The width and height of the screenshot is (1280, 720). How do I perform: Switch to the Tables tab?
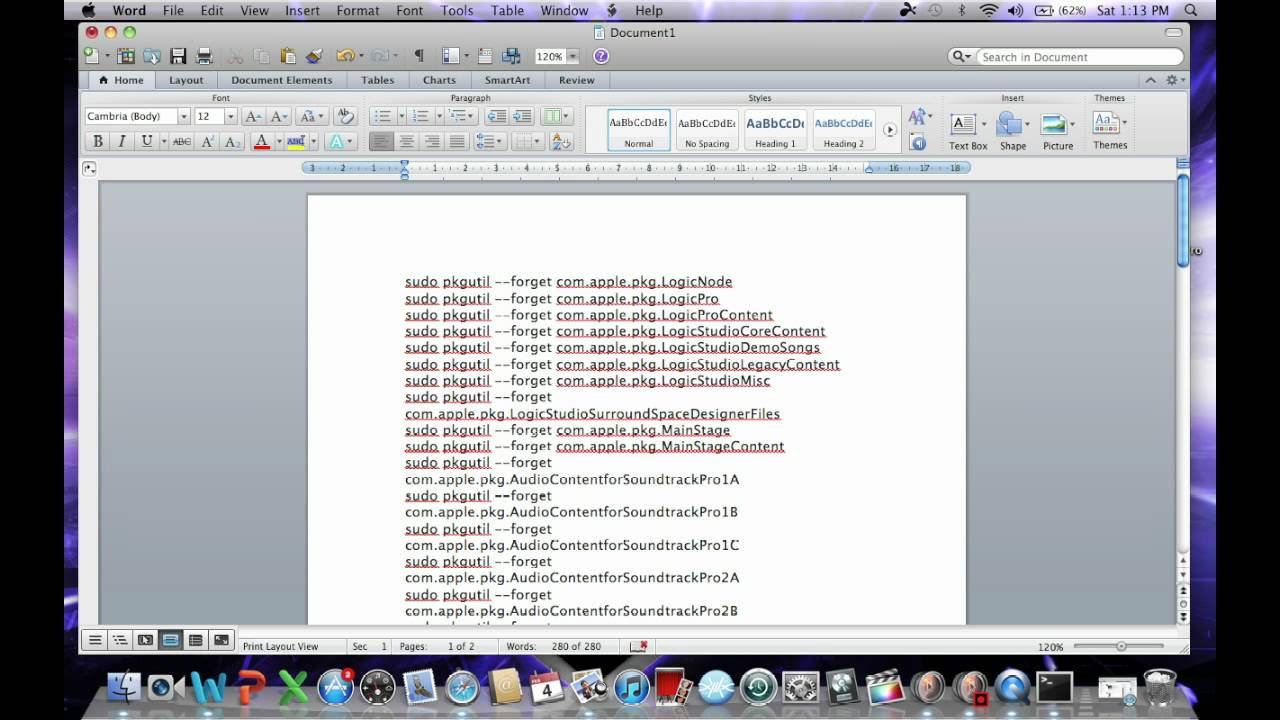377,80
